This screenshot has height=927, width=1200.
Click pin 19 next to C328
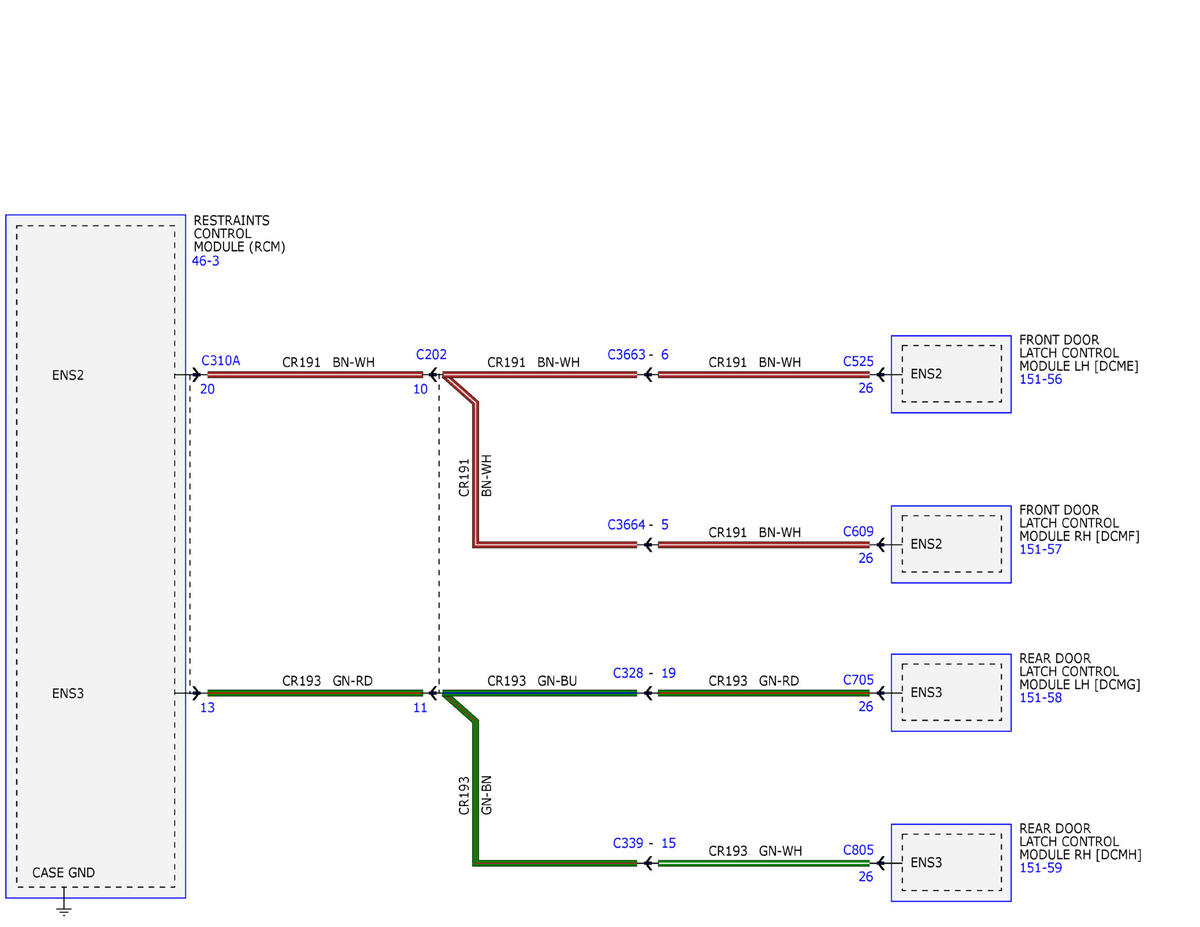tap(668, 673)
